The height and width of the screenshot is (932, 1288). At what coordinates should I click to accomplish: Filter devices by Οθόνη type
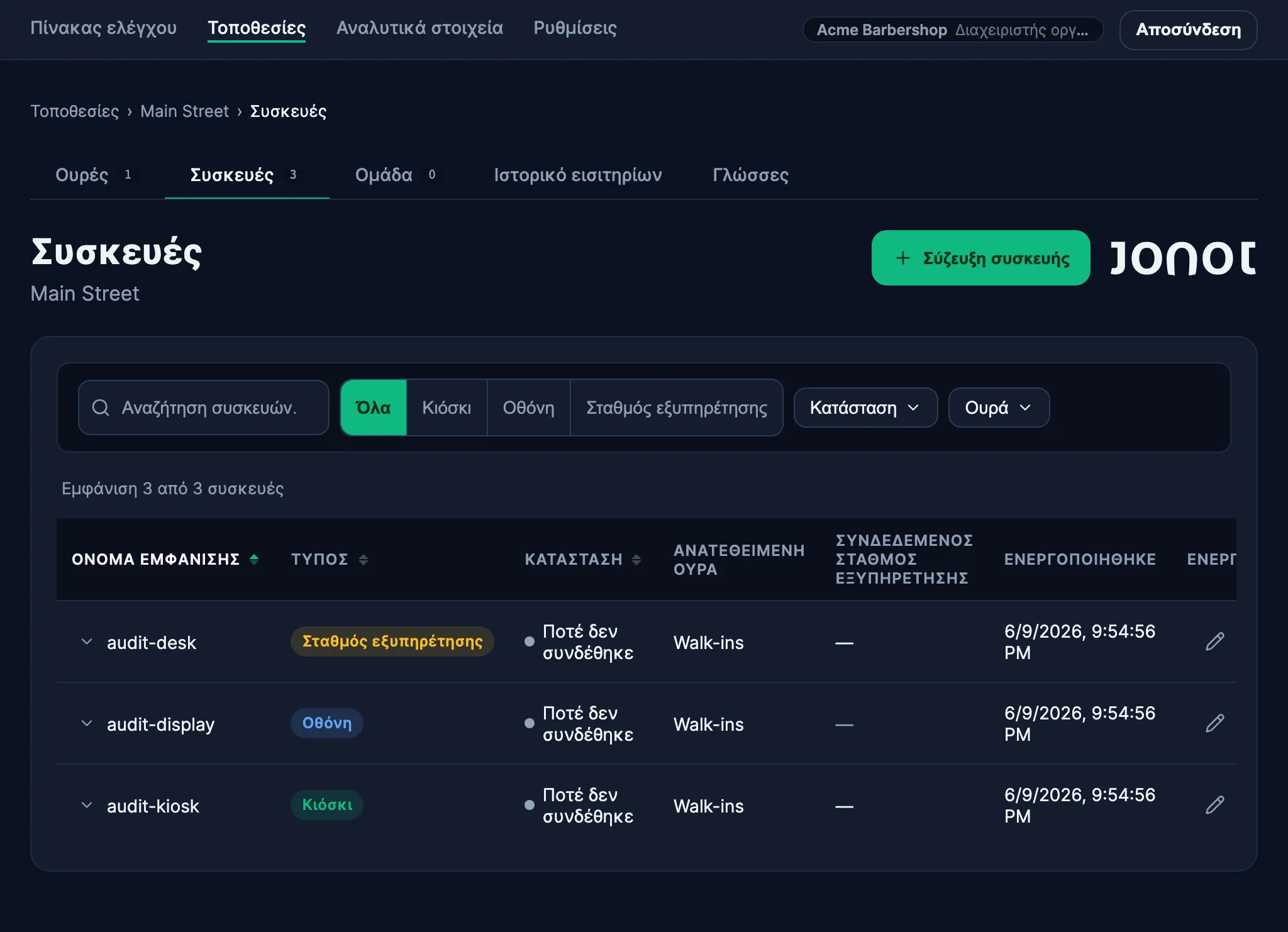tap(529, 408)
